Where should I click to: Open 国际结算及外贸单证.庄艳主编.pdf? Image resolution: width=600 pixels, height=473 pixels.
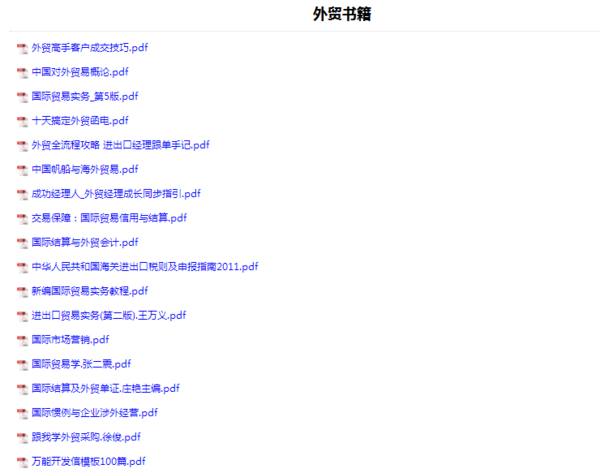click(x=106, y=388)
